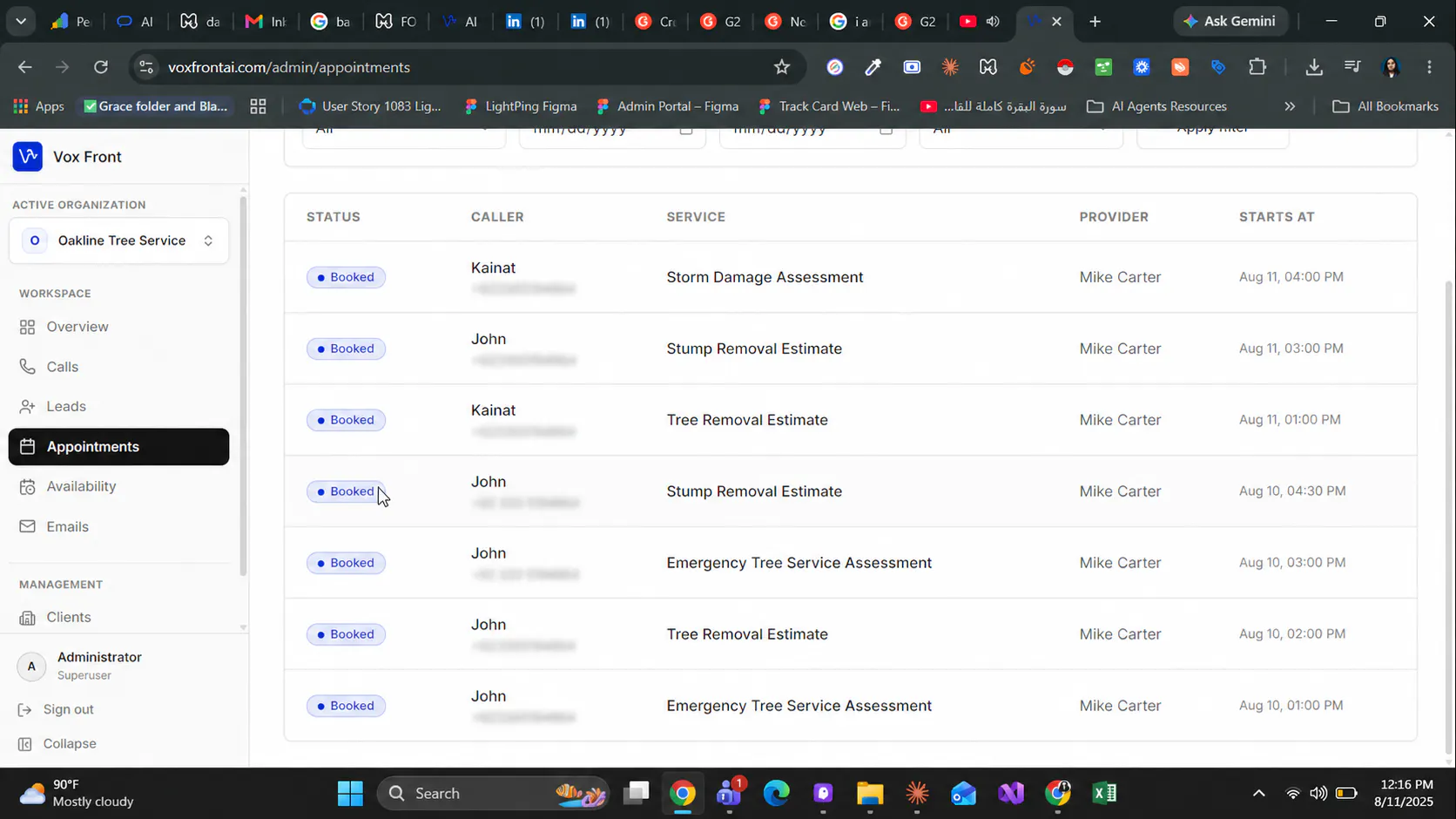The image size is (1456, 819).
Task: Show hidden system tray icons
Action: pyautogui.click(x=1258, y=793)
